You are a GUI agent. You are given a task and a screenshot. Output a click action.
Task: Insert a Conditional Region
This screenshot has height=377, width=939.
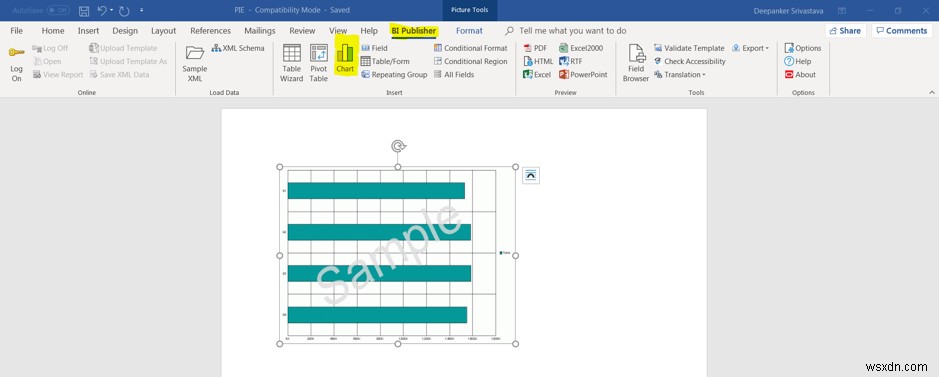click(471, 61)
